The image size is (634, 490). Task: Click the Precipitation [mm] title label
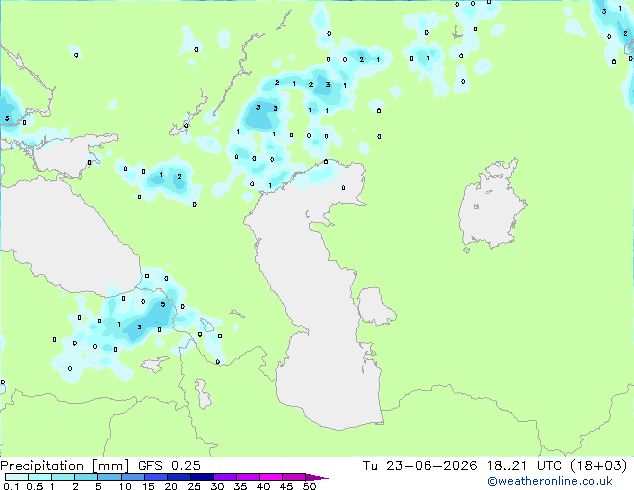coord(65,466)
